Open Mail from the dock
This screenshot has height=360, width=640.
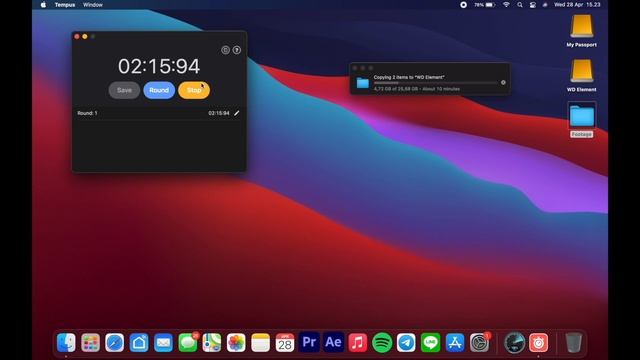(x=163, y=342)
